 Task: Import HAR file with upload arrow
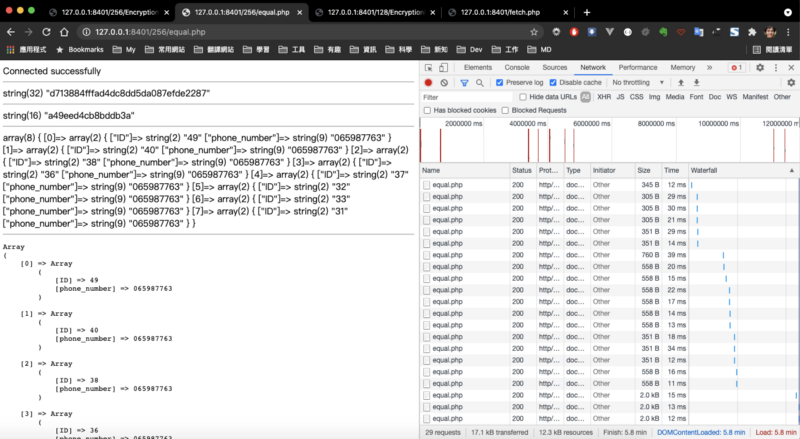(x=681, y=83)
